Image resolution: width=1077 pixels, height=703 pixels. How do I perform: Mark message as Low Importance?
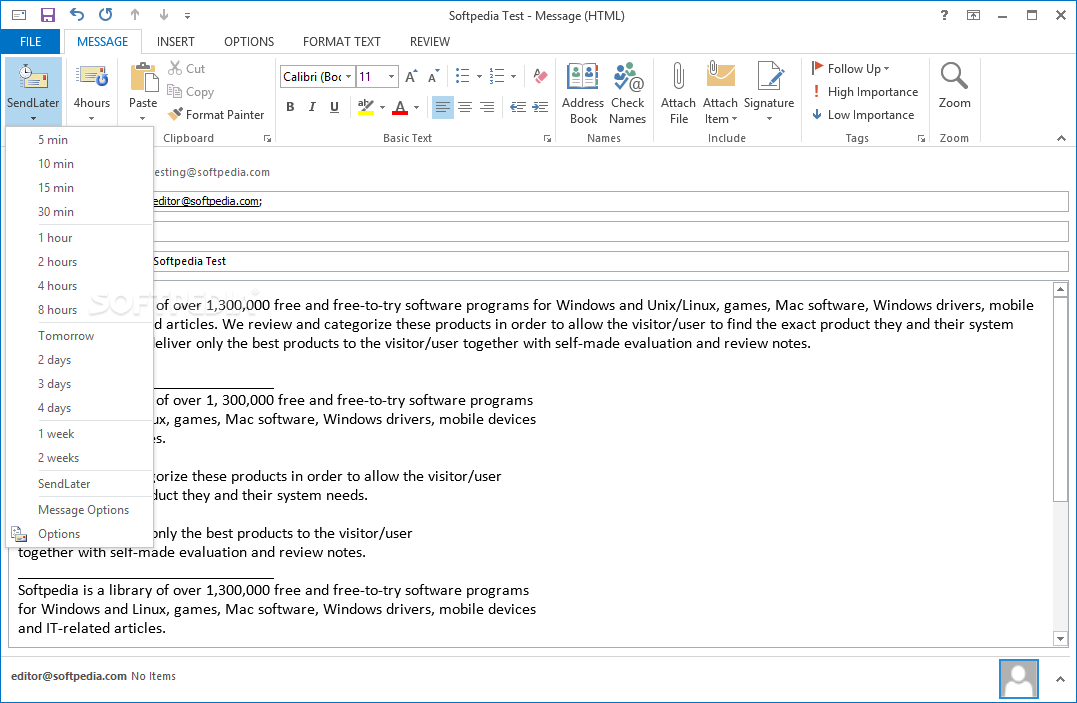[x=863, y=115]
